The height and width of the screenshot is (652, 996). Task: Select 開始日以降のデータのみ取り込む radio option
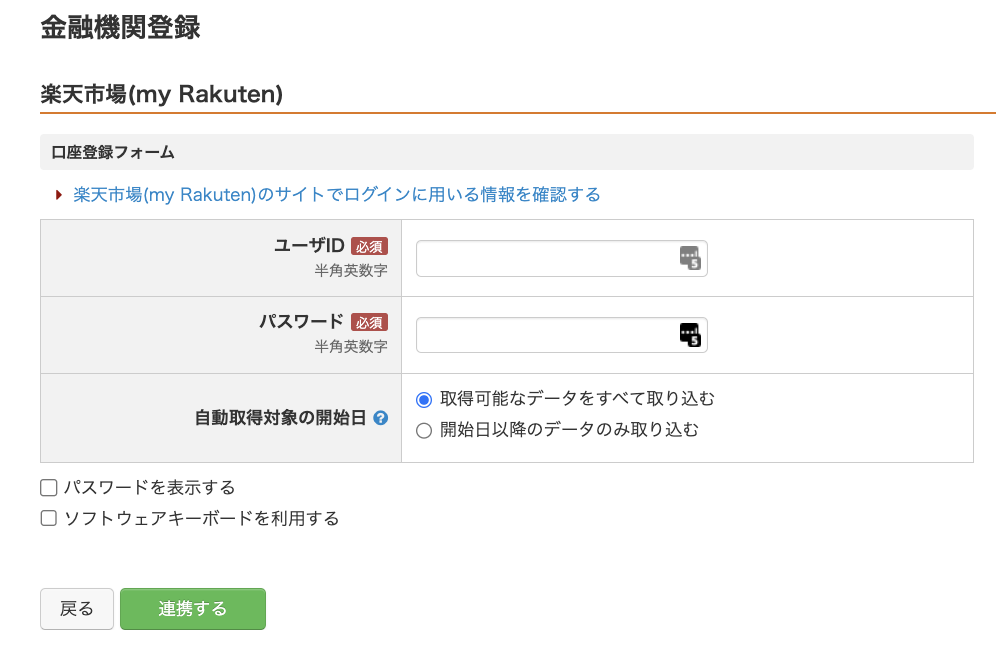[424, 431]
